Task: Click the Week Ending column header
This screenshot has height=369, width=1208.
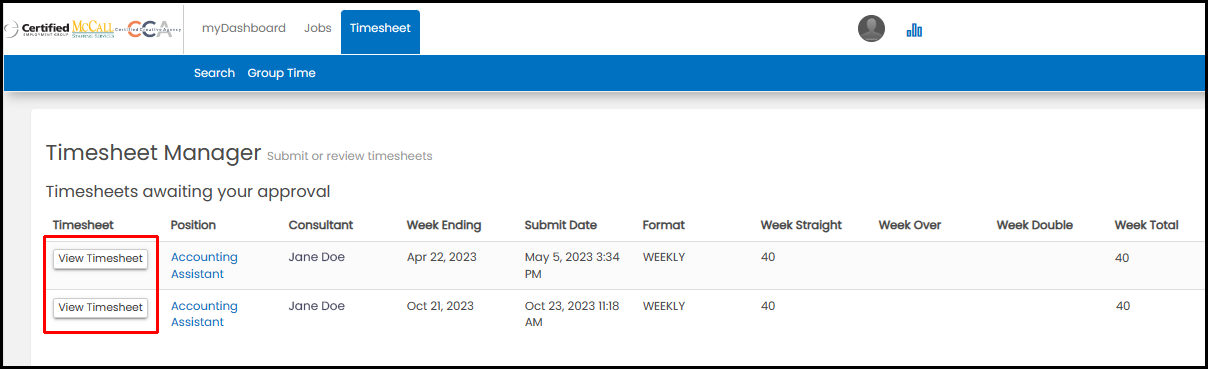Action: point(444,225)
